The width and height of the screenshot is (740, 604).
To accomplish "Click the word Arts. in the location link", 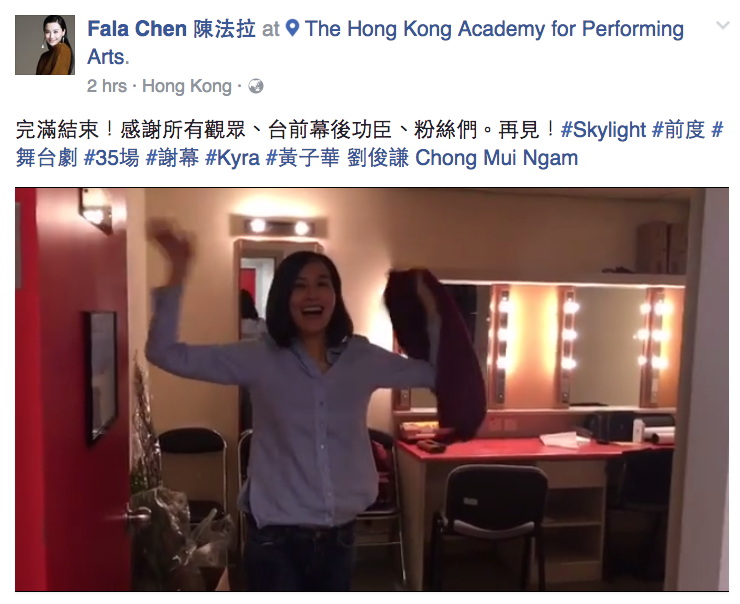I will coord(108,57).
